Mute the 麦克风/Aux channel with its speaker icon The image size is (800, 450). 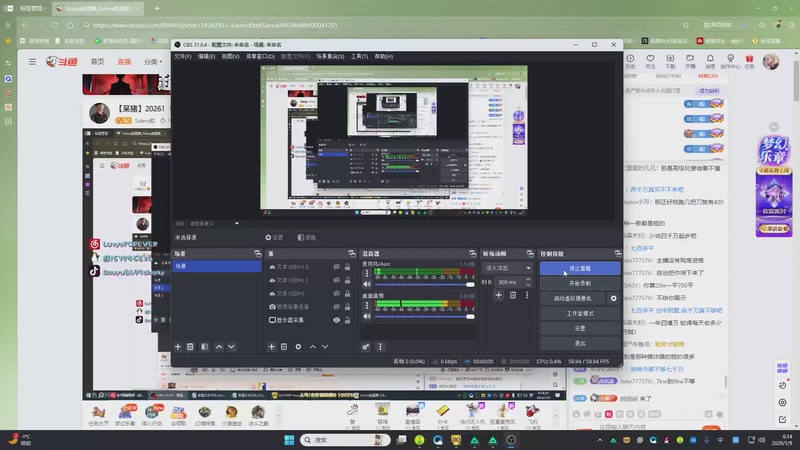pyautogui.click(x=367, y=284)
